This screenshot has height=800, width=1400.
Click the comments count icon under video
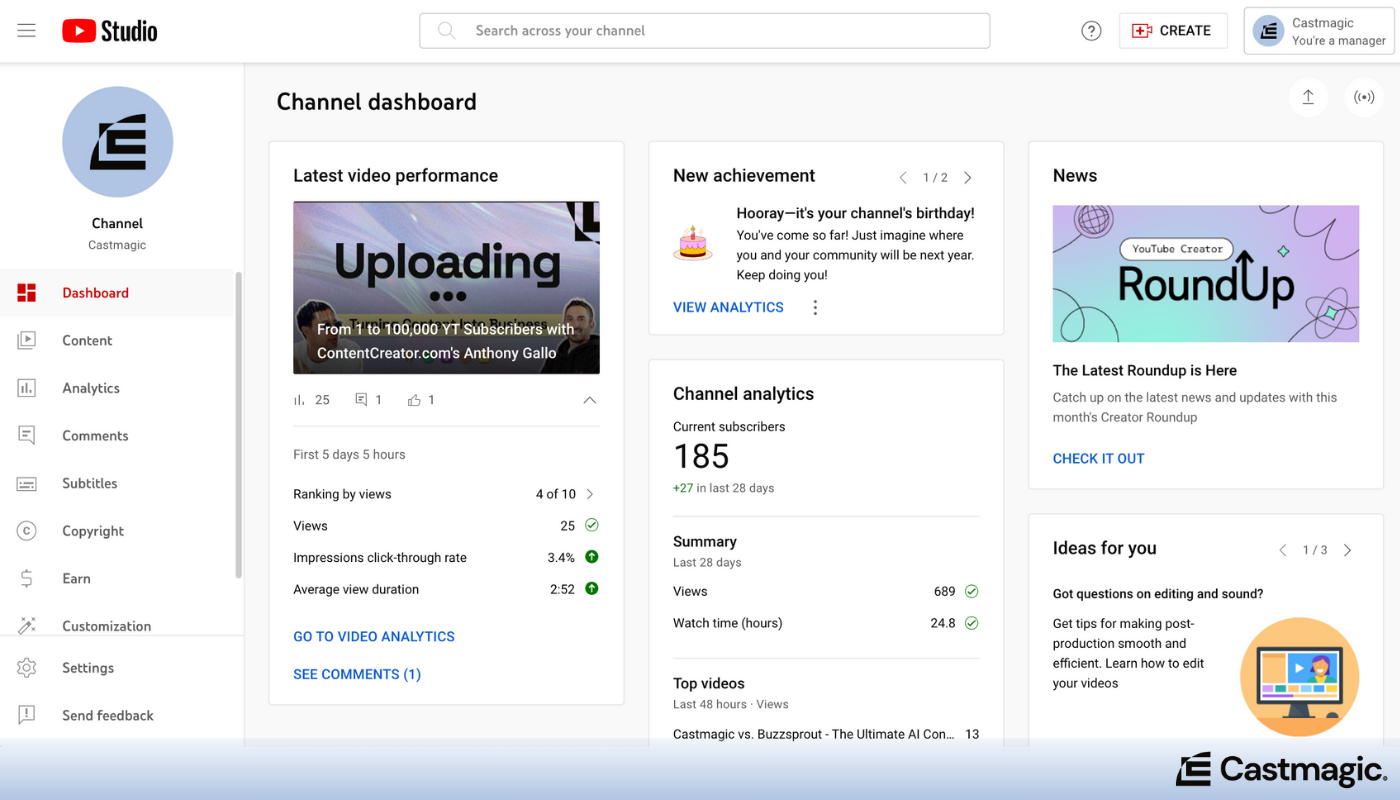tap(361, 400)
